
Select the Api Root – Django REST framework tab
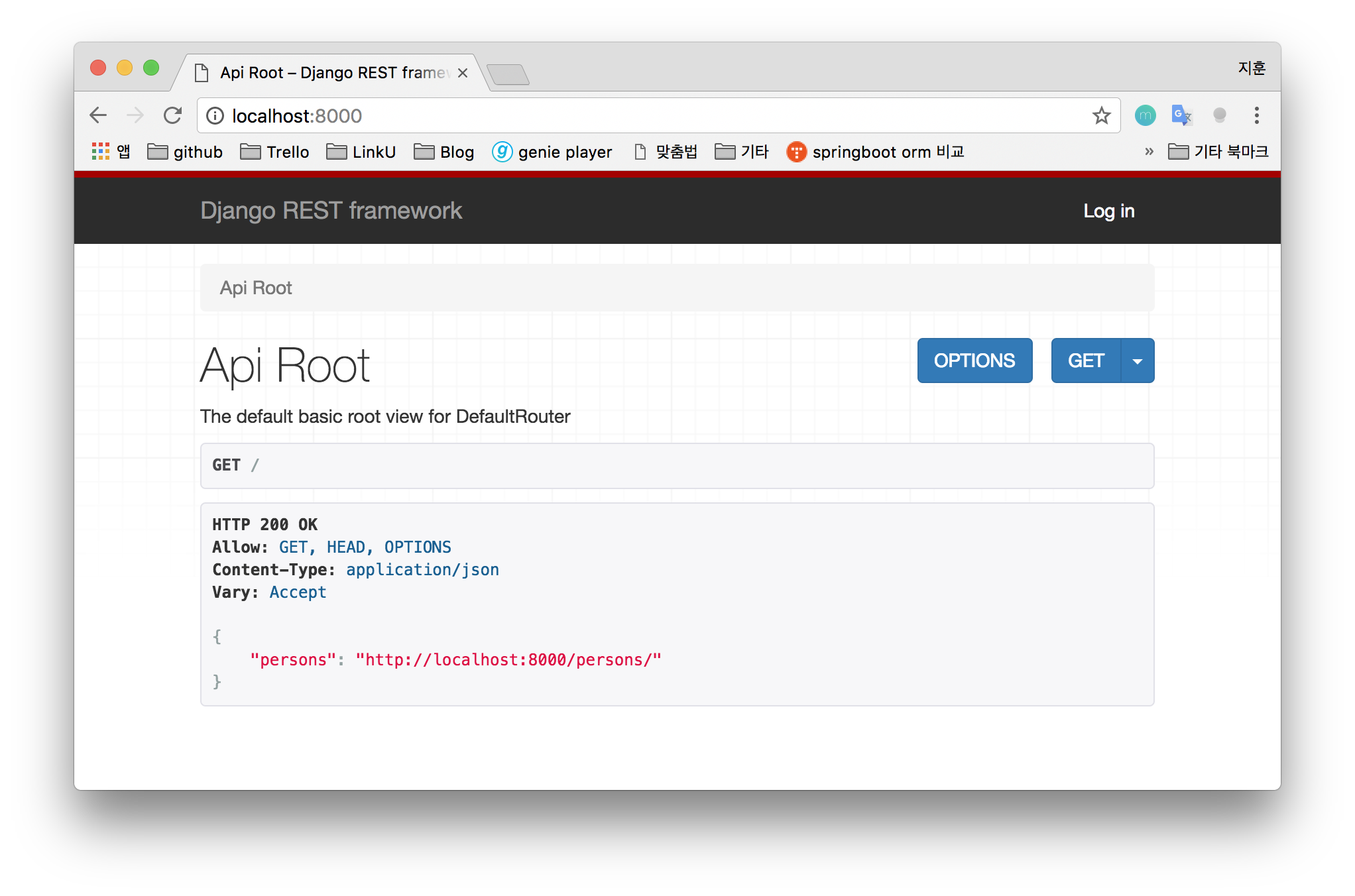(x=330, y=73)
